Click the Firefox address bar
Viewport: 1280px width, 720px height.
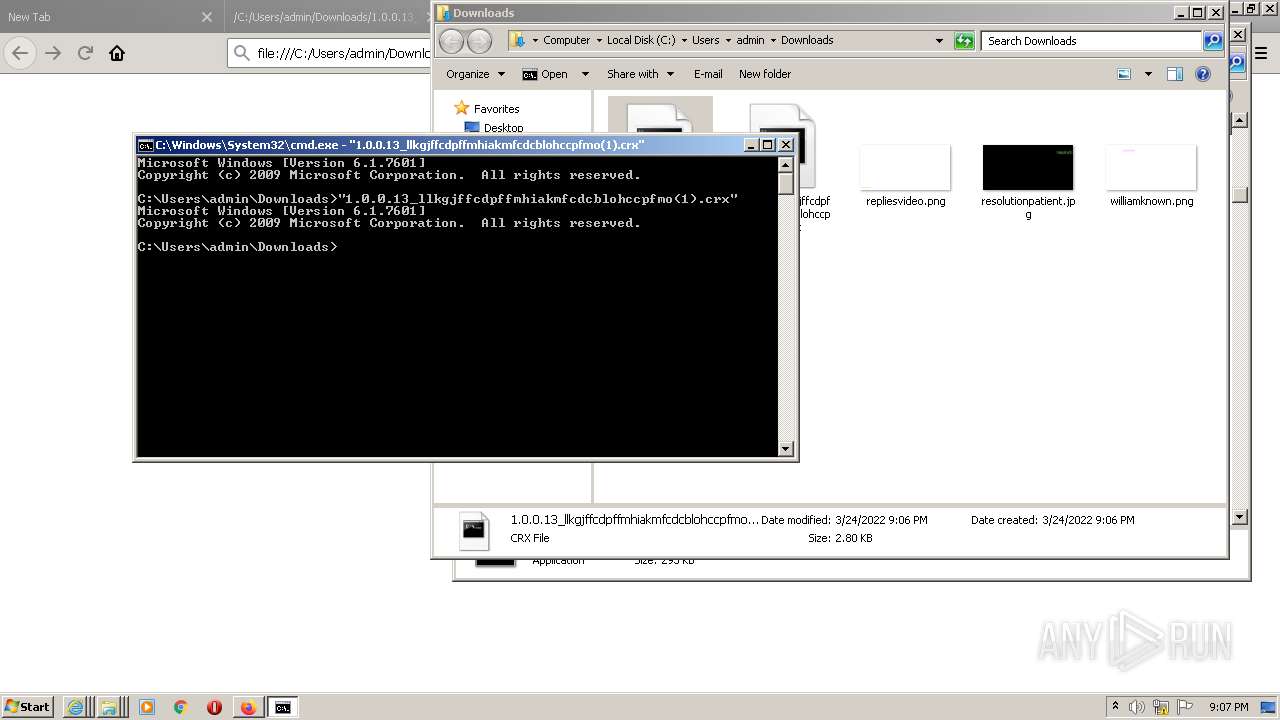click(330, 53)
